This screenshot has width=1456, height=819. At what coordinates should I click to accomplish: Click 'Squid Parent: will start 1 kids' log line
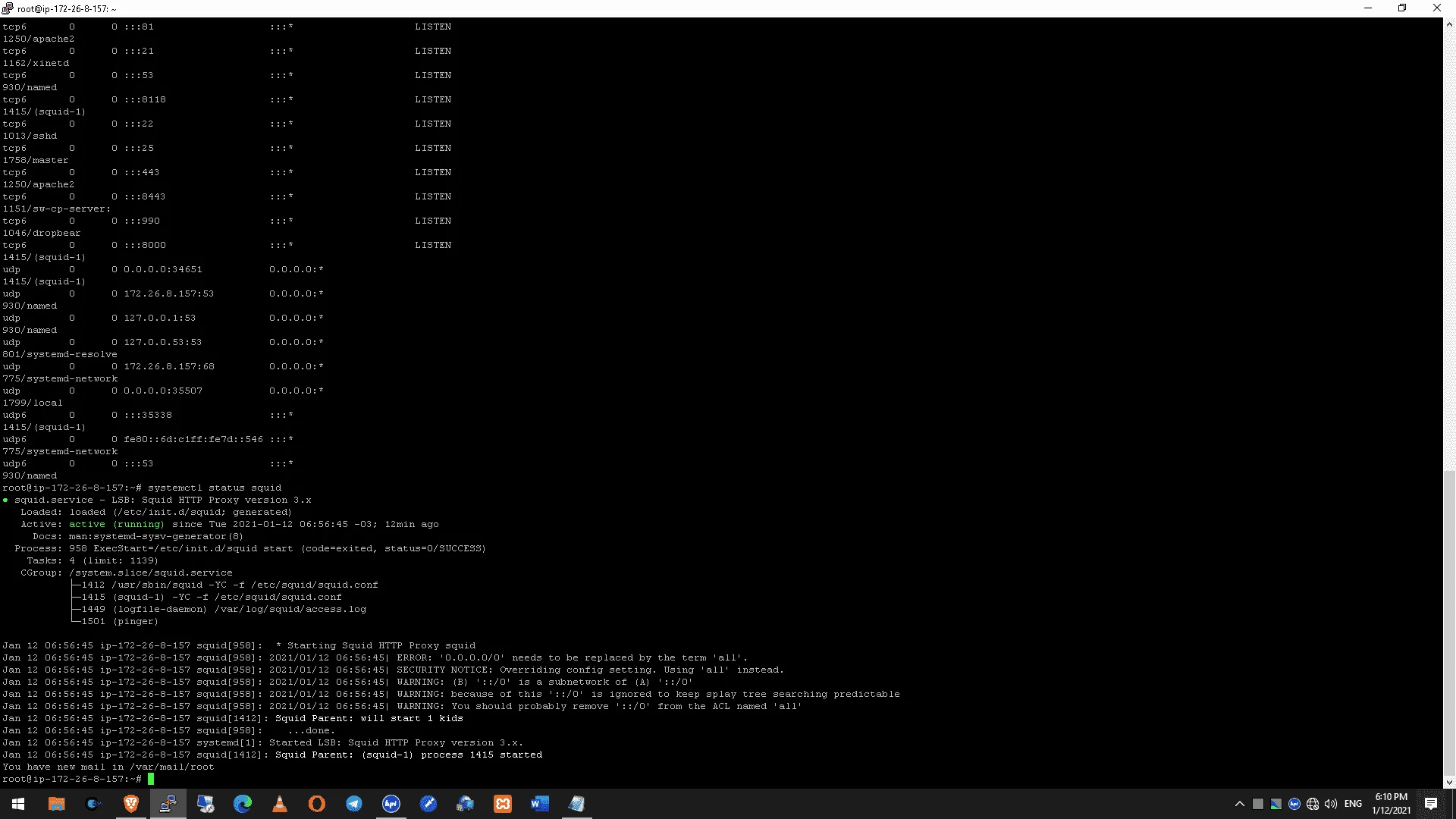369,718
